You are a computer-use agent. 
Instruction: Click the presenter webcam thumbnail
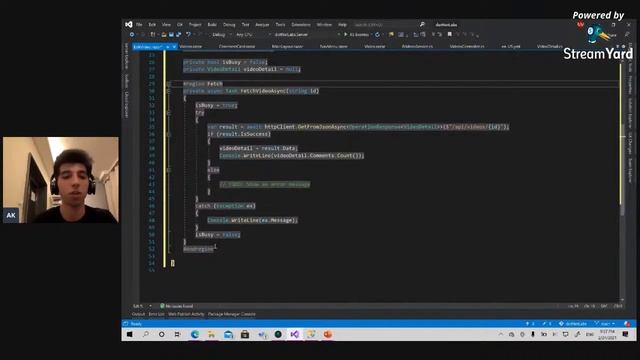(x=61, y=180)
